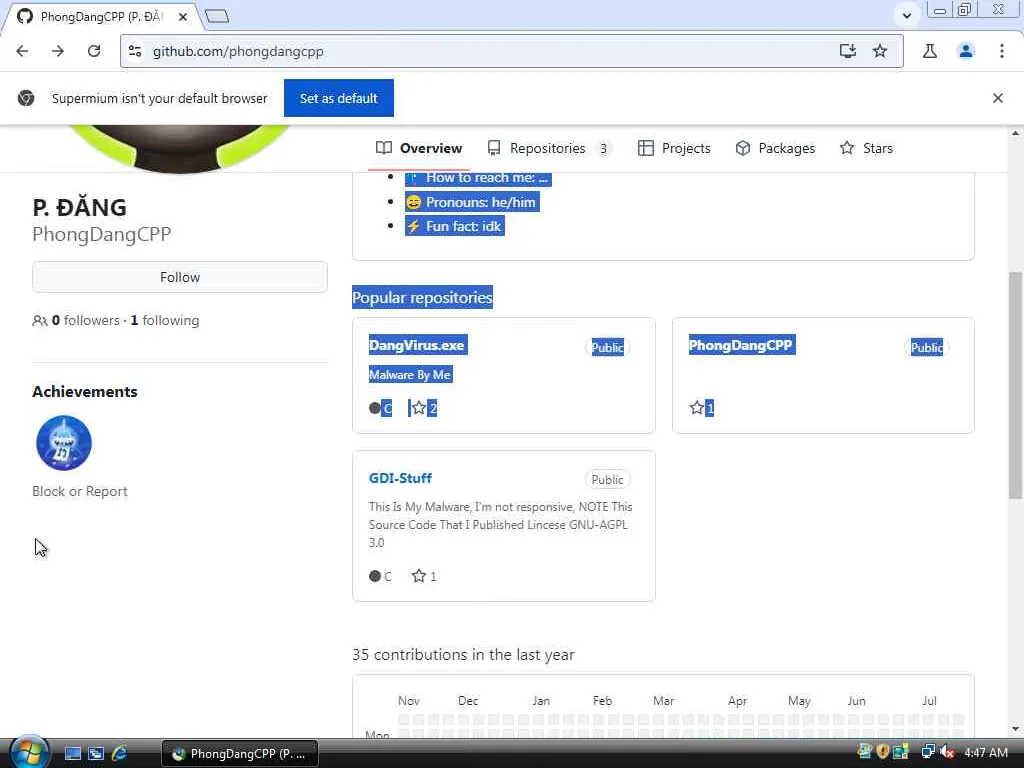View the 1 following list
The image size is (1024, 768).
[x=165, y=320]
